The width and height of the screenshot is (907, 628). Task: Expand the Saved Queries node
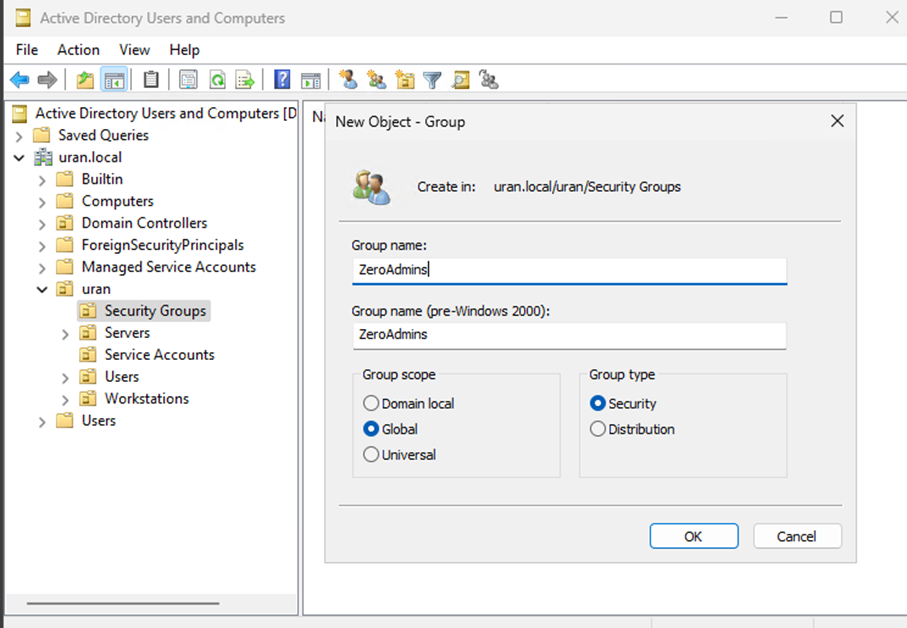19,136
